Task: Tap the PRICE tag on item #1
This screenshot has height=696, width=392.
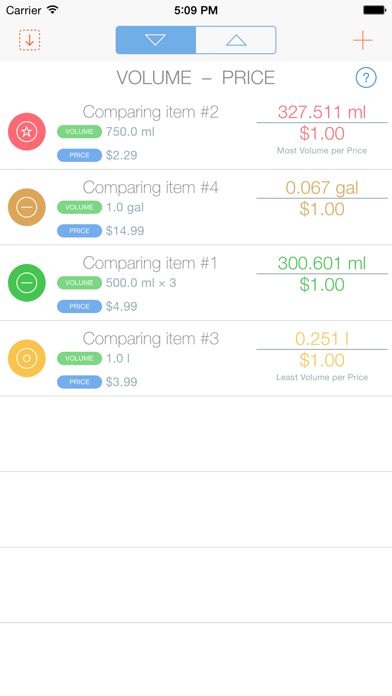Action: click(x=79, y=306)
